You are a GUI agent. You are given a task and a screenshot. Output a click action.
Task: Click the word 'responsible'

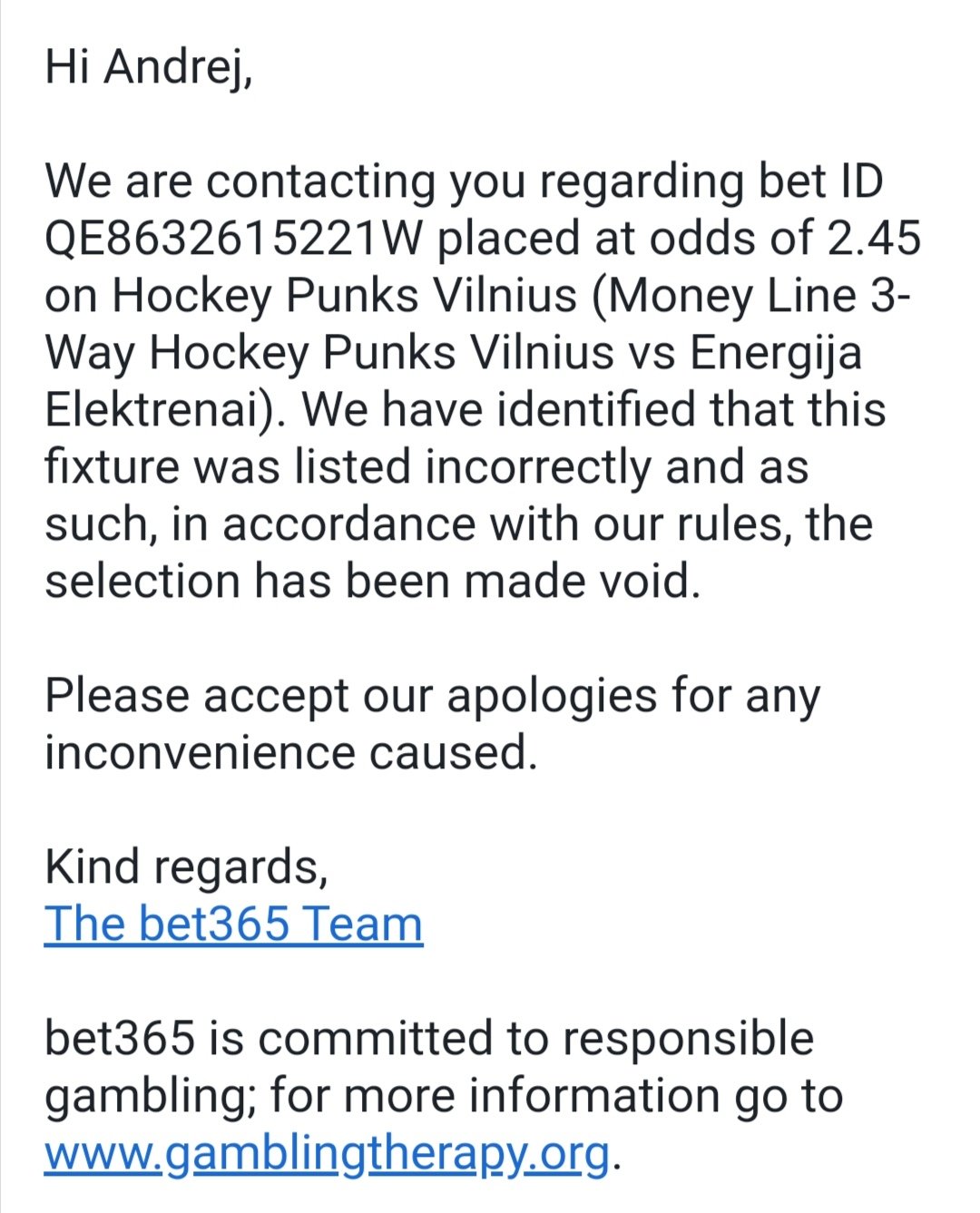point(688,1040)
